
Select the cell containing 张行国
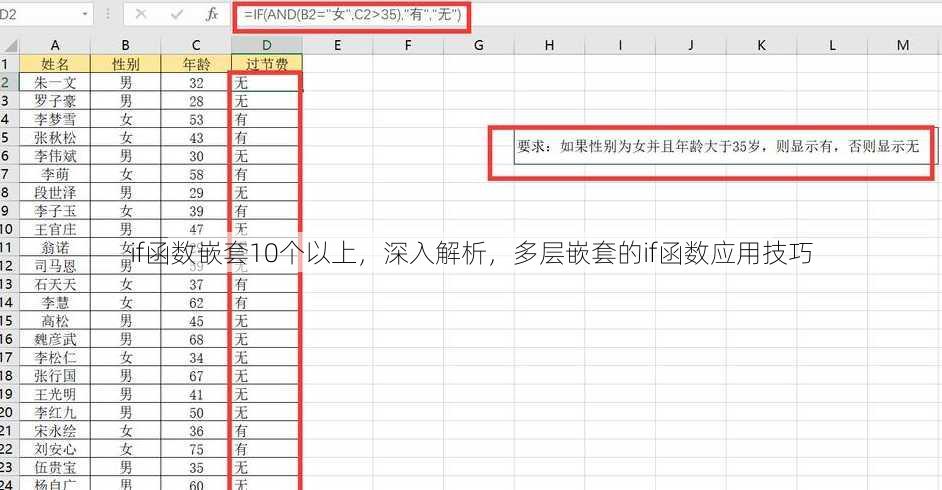click(x=55, y=375)
